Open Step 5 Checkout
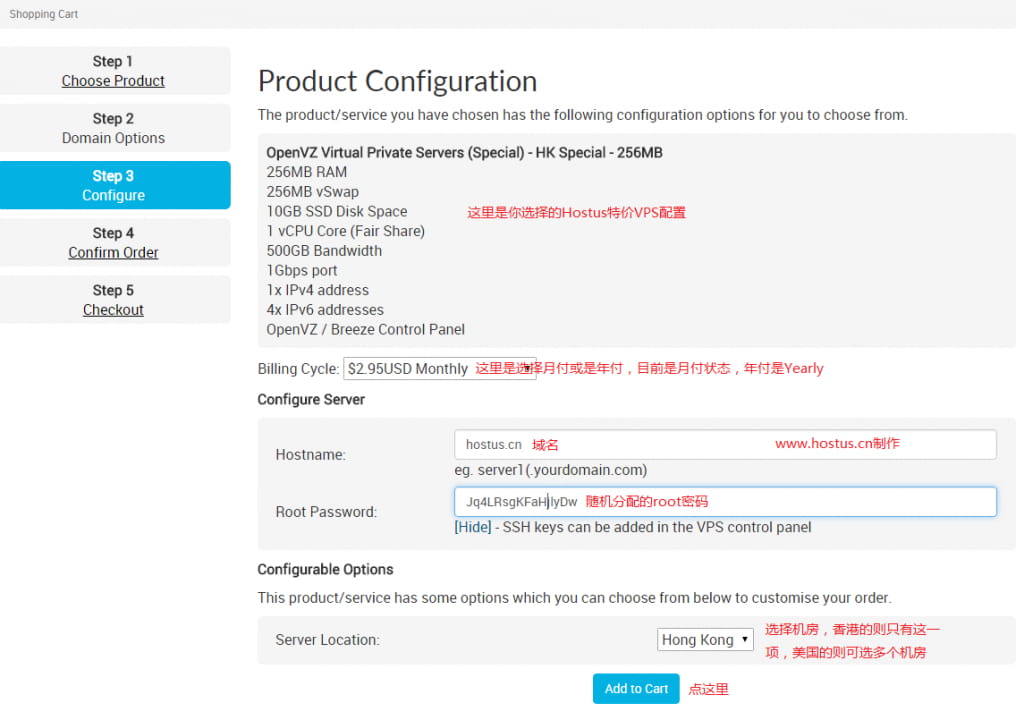Screen dimensions: 1024x720 pyautogui.click(x=113, y=300)
